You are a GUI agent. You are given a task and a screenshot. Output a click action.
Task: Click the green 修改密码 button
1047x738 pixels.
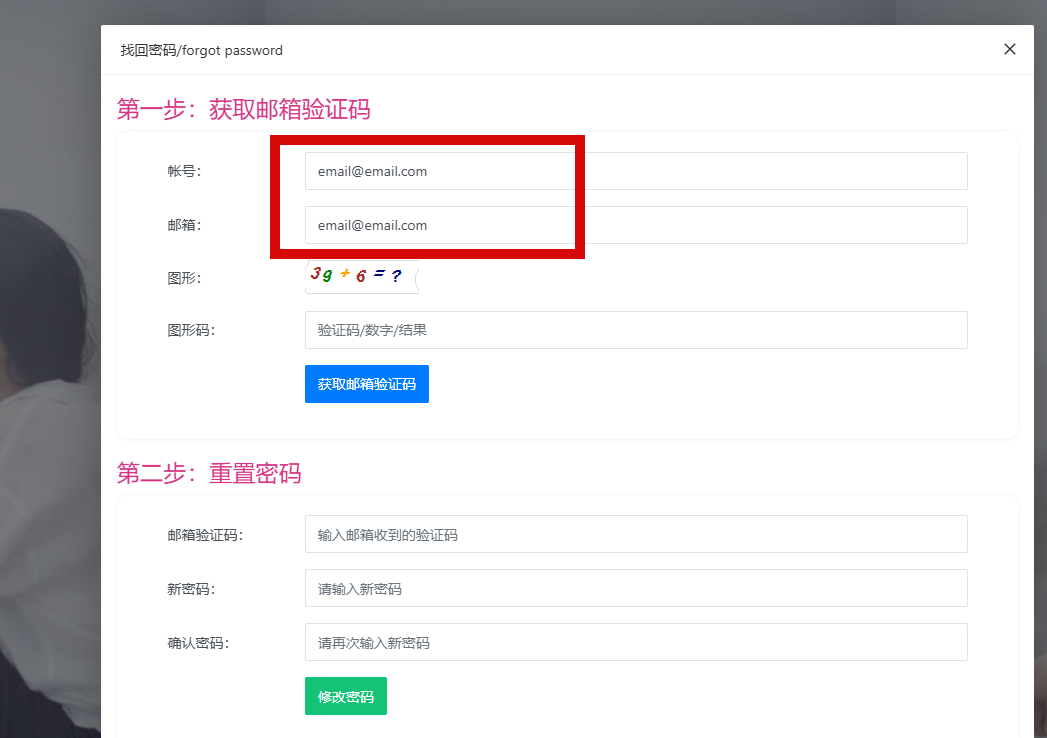tap(346, 697)
